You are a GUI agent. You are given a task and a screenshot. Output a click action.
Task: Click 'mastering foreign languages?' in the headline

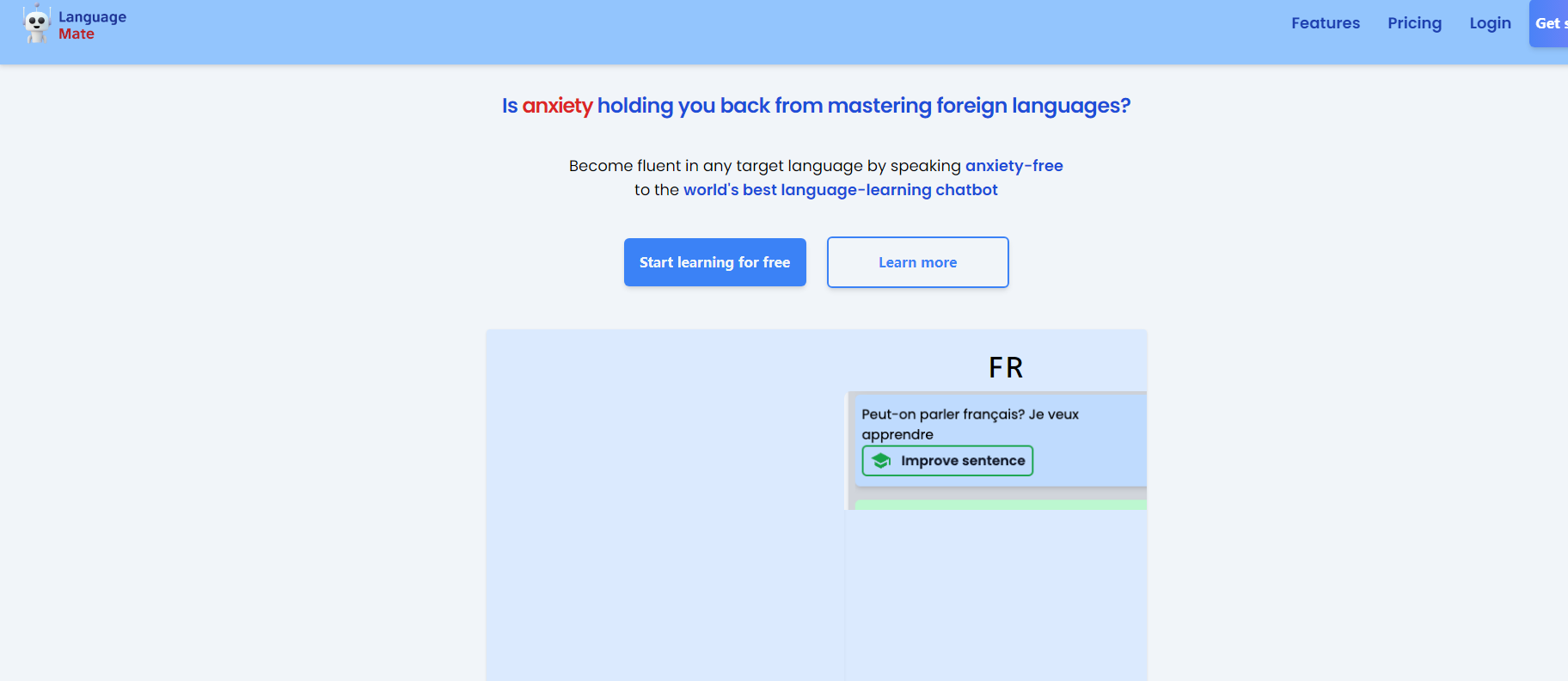pos(978,106)
